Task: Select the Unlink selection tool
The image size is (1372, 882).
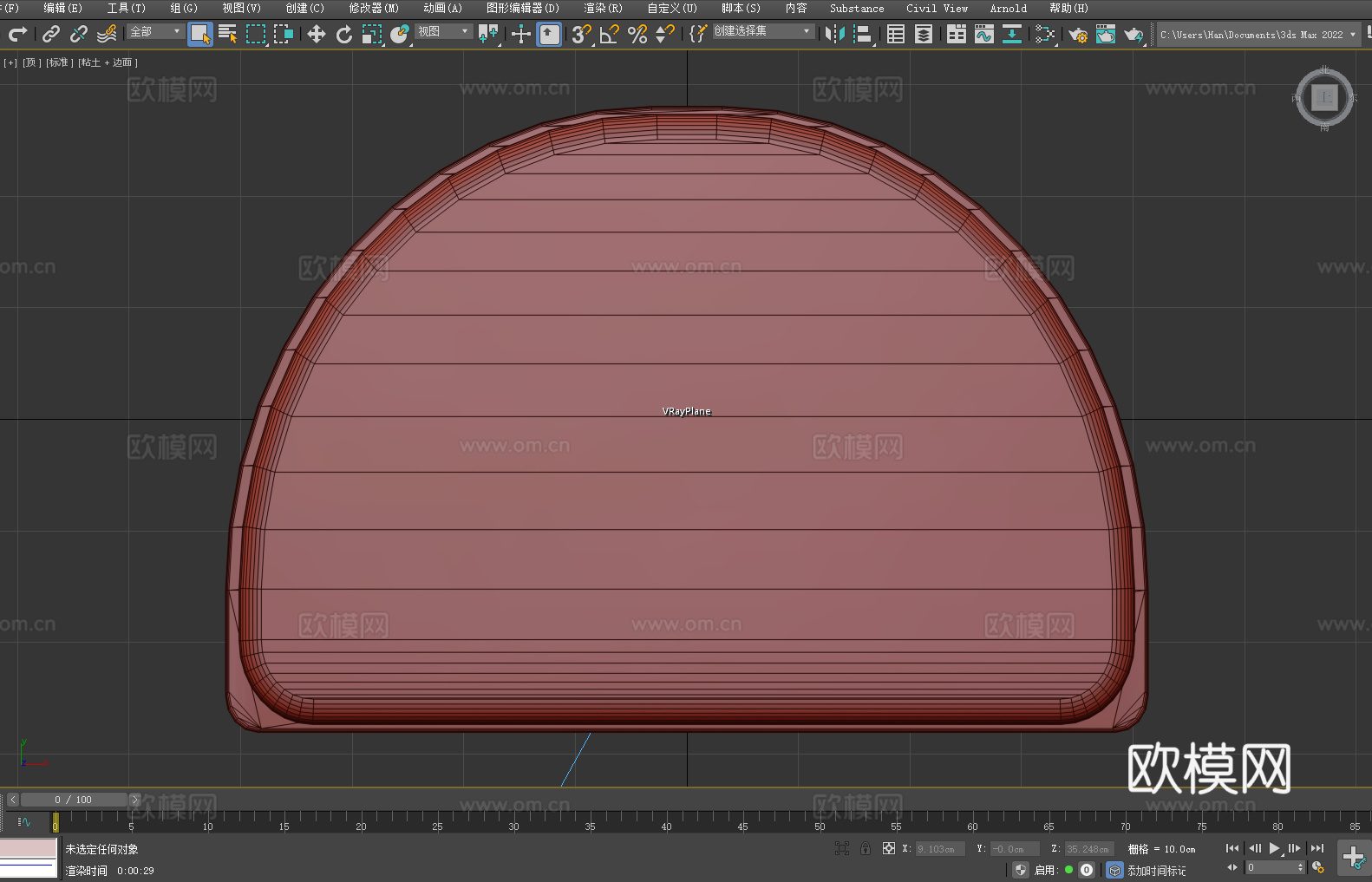Action: pyautogui.click(x=79, y=34)
